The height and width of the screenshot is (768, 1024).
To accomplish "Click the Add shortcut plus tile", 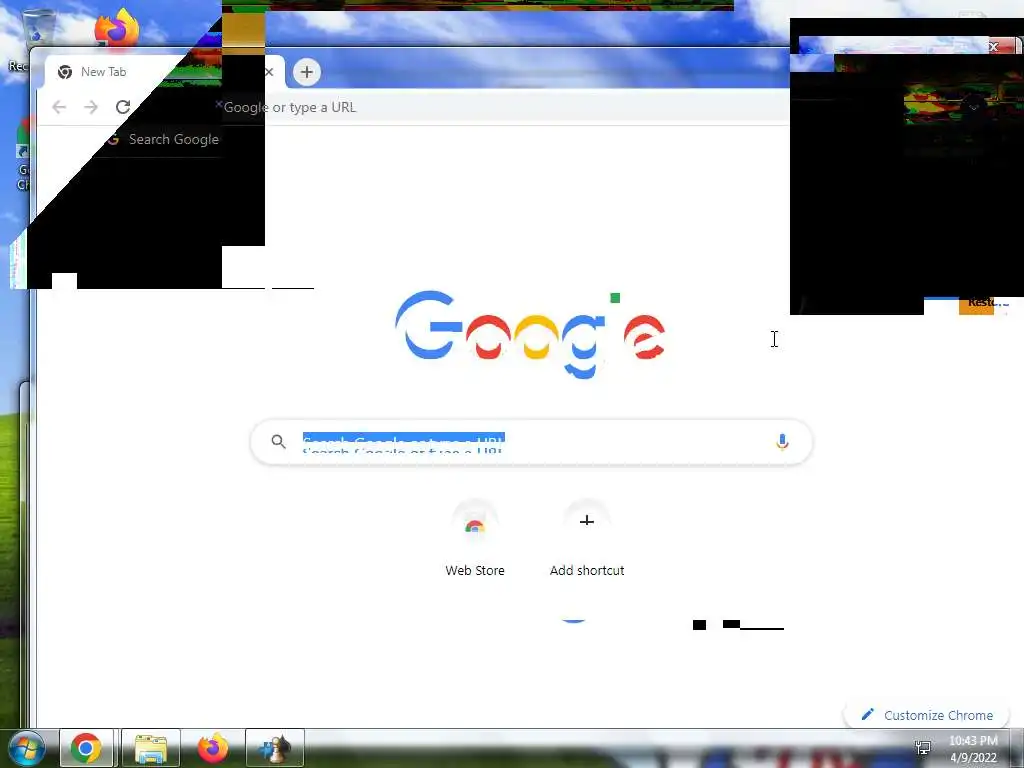I will tap(587, 520).
